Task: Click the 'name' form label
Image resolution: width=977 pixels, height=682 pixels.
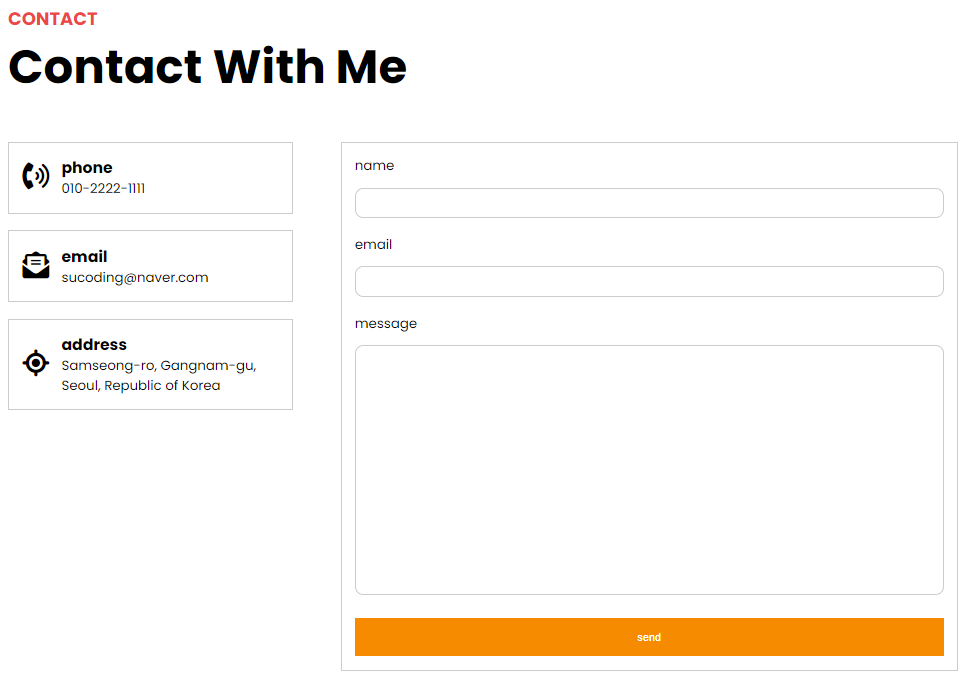Action: pyautogui.click(x=374, y=166)
